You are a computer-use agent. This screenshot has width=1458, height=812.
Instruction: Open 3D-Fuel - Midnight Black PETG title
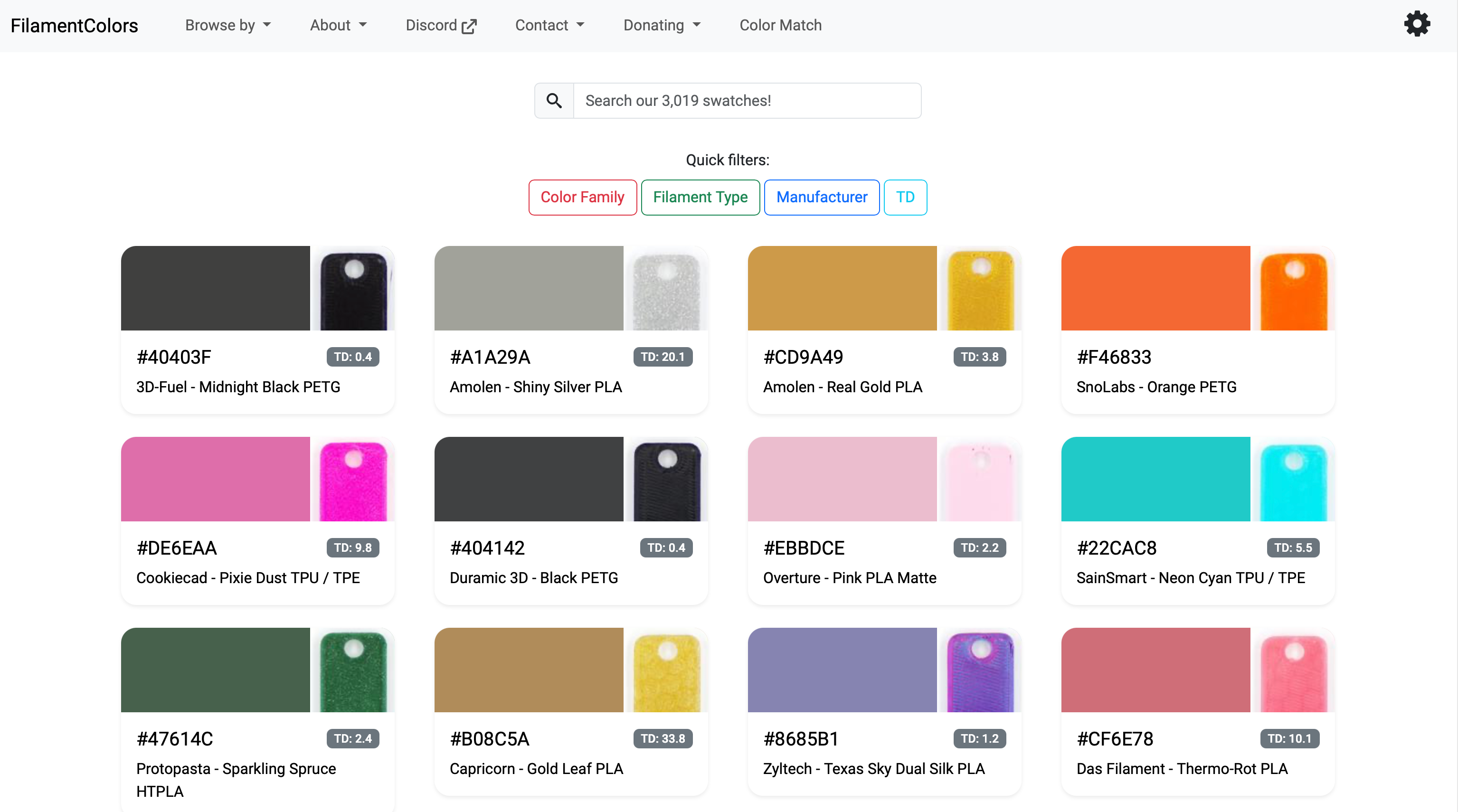(238, 387)
